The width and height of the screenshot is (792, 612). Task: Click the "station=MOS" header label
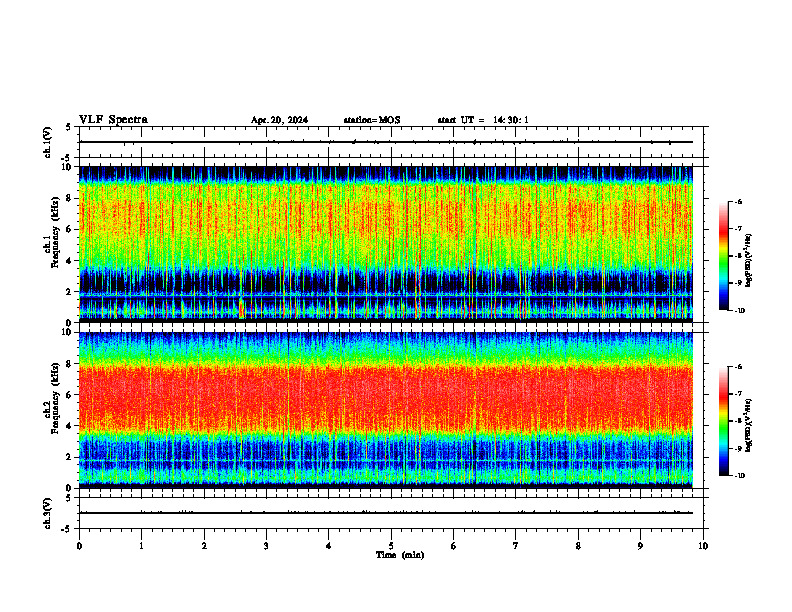tap(372, 120)
